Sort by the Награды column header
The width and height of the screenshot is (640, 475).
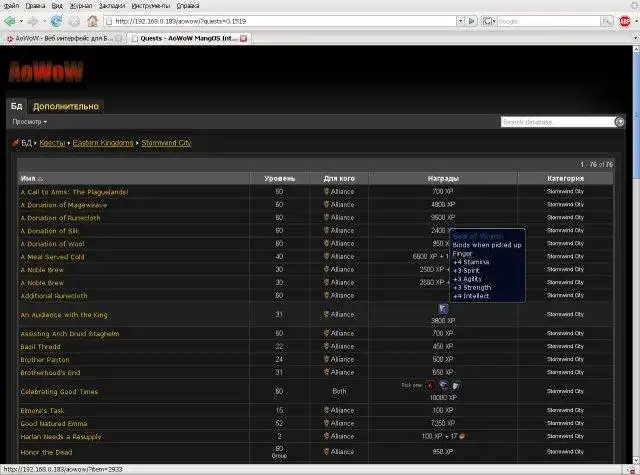(443, 178)
